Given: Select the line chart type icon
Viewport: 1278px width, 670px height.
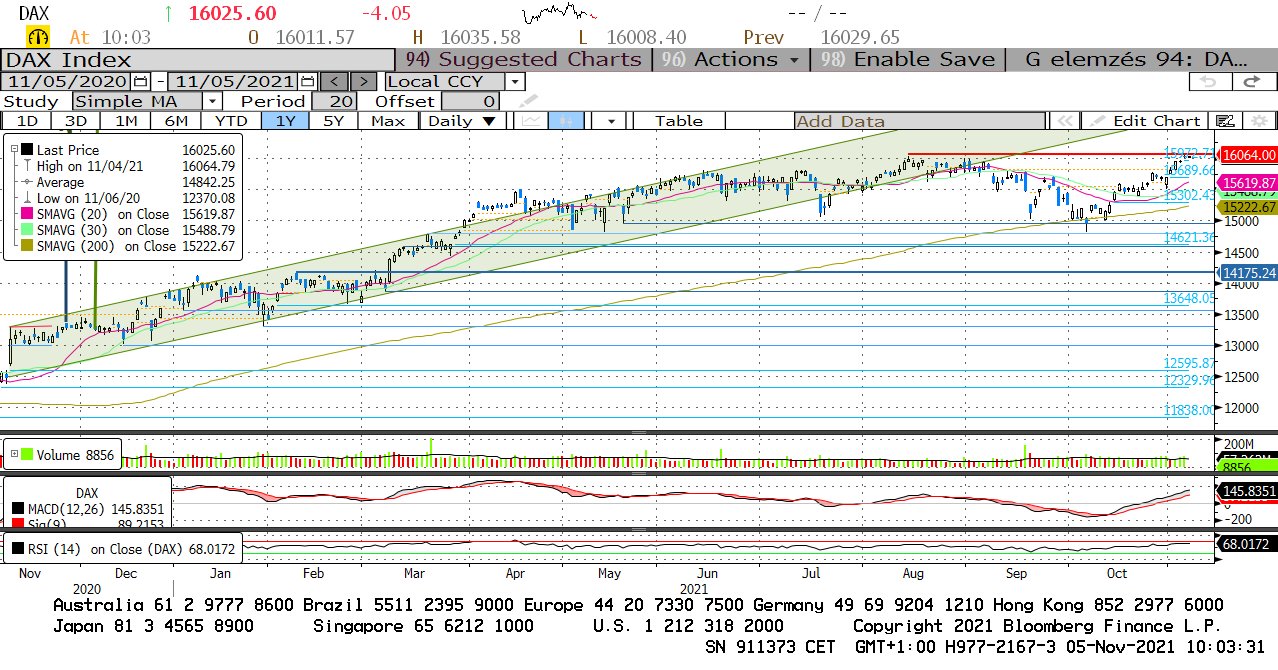Looking at the screenshot, I should click(531, 121).
